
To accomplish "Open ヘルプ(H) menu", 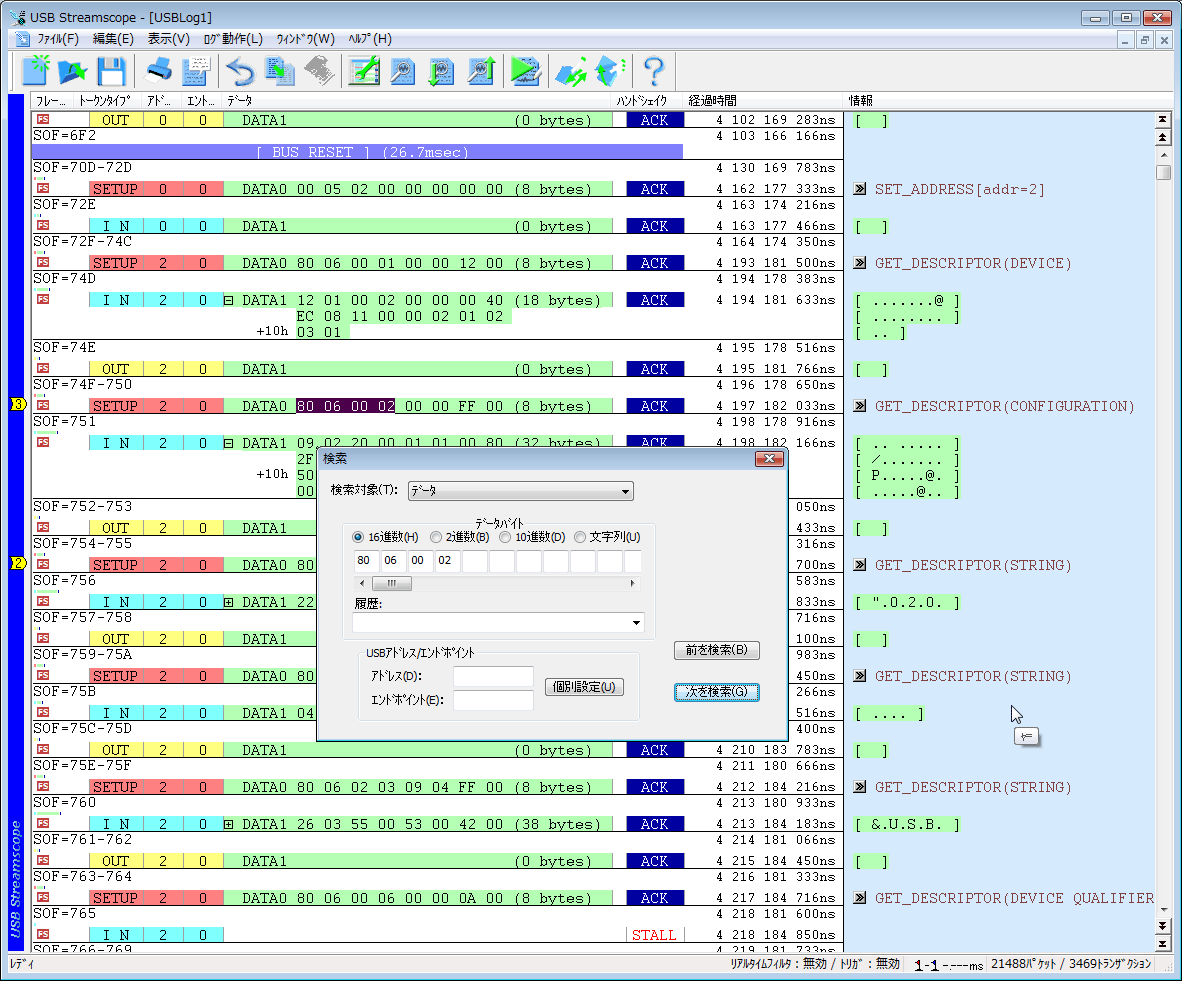I will pos(369,39).
